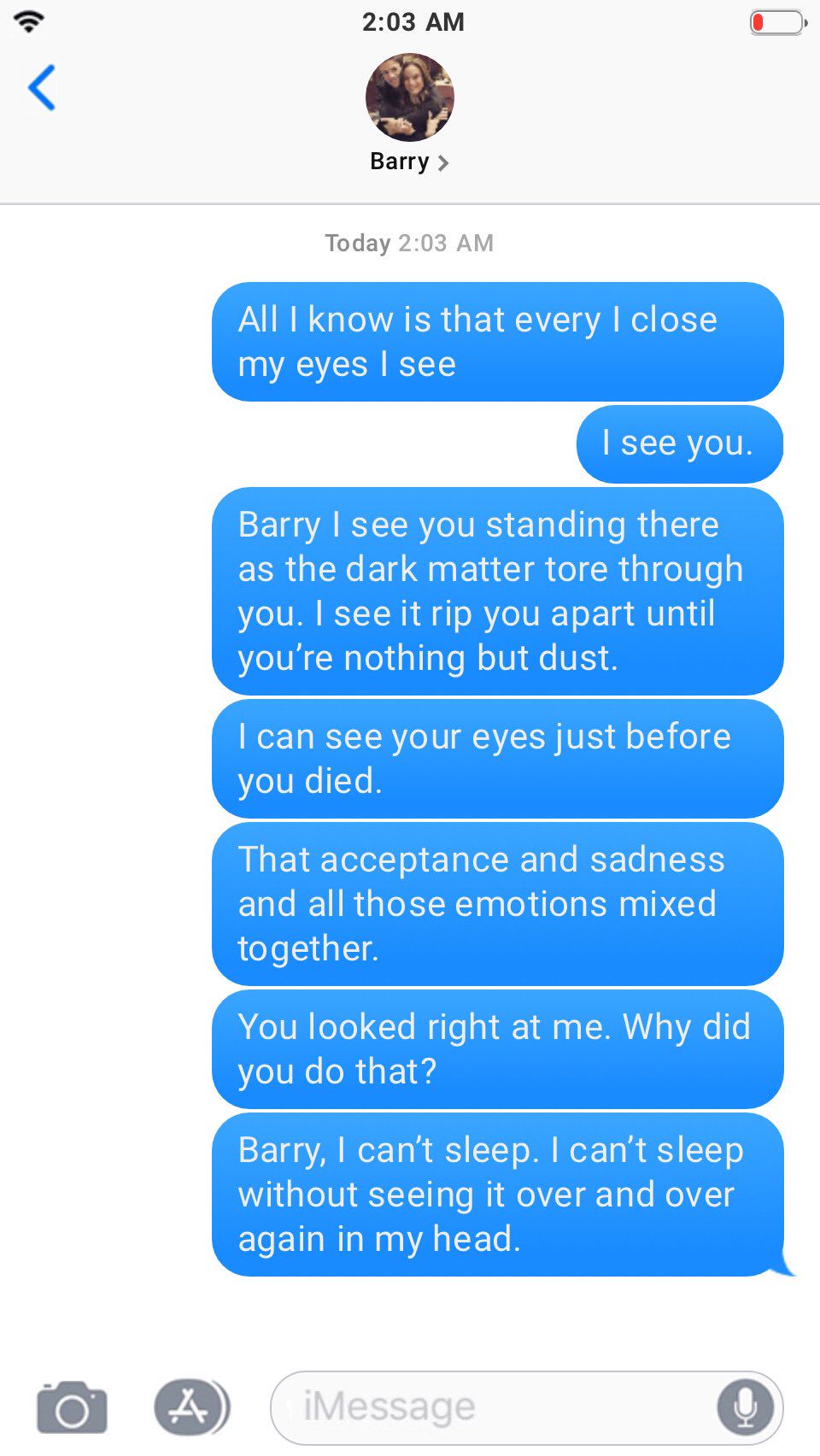Tap the Barry contact name
The image size is (820, 1456).
(400, 161)
